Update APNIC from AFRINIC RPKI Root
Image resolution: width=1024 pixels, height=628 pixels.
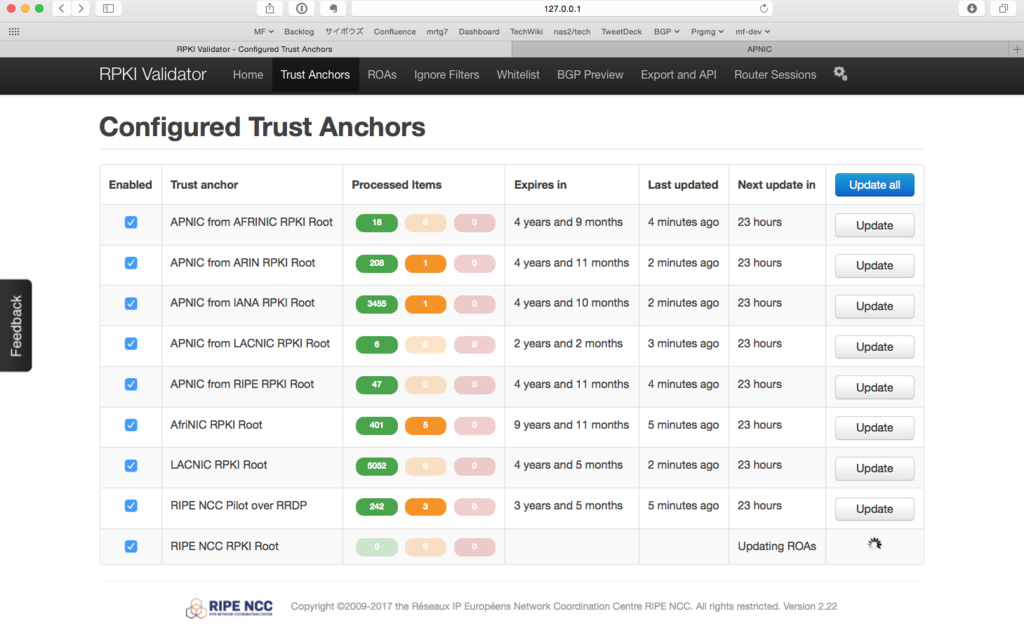click(874, 225)
